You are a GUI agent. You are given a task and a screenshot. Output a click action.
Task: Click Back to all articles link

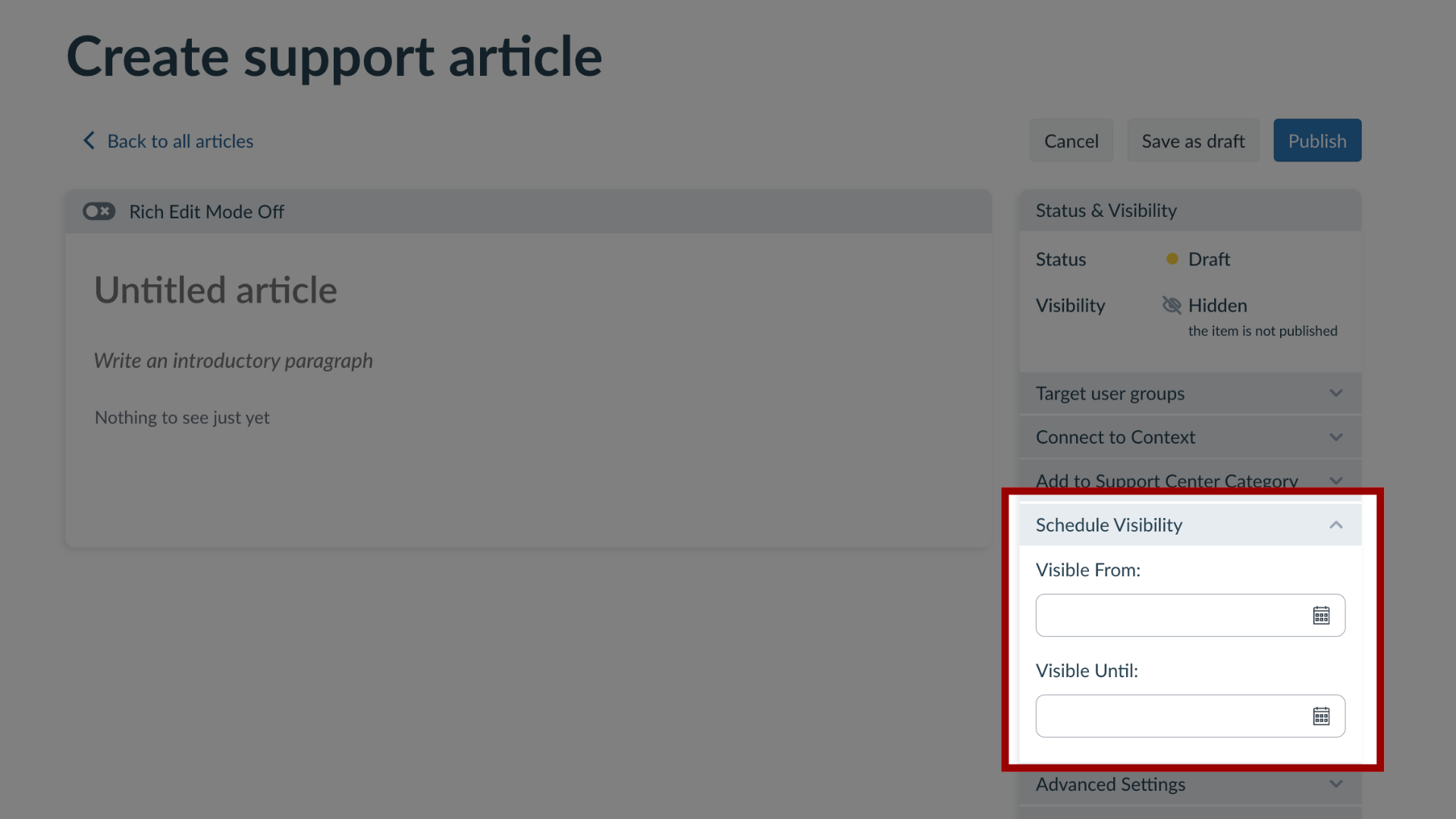(x=167, y=140)
